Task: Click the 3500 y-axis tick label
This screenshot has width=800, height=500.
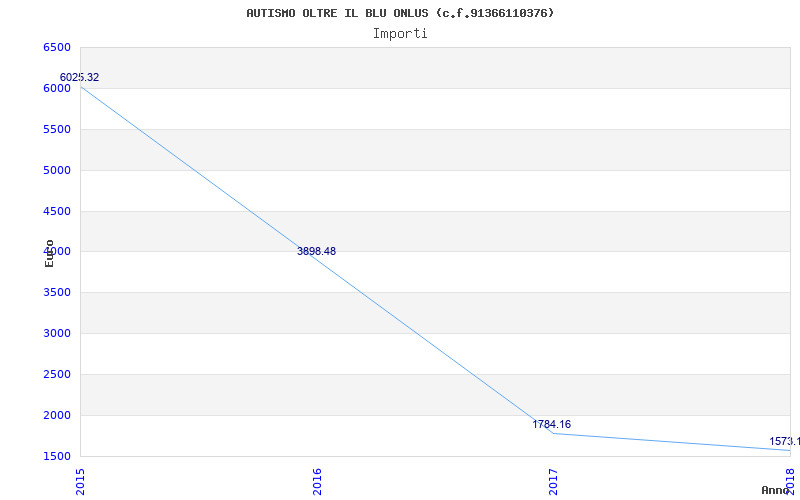Action: click(57, 293)
